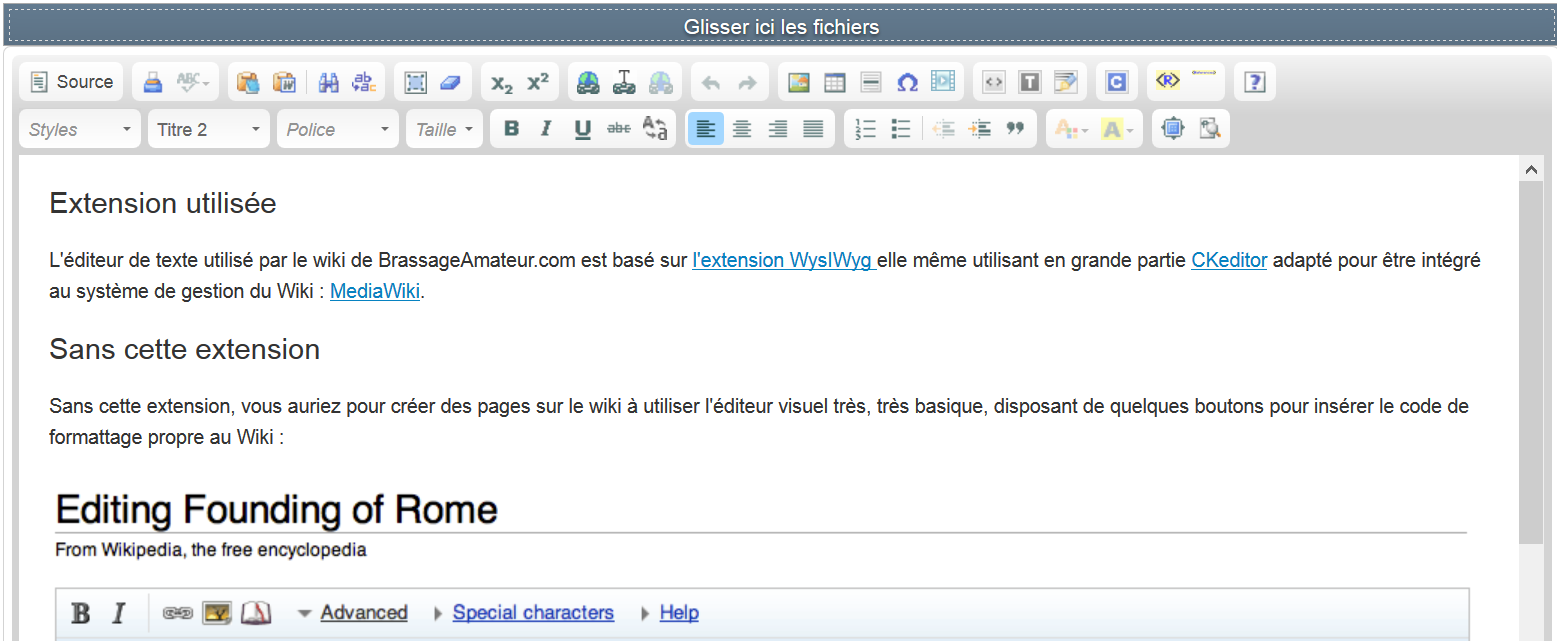Click the Insert Image icon

pos(798,82)
